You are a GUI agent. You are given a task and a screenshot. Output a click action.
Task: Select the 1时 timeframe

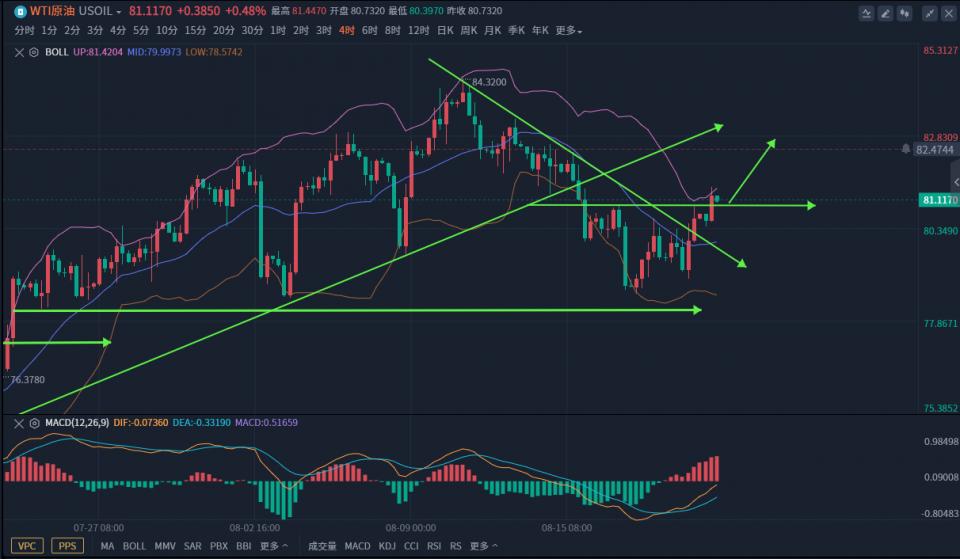coord(278,31)
